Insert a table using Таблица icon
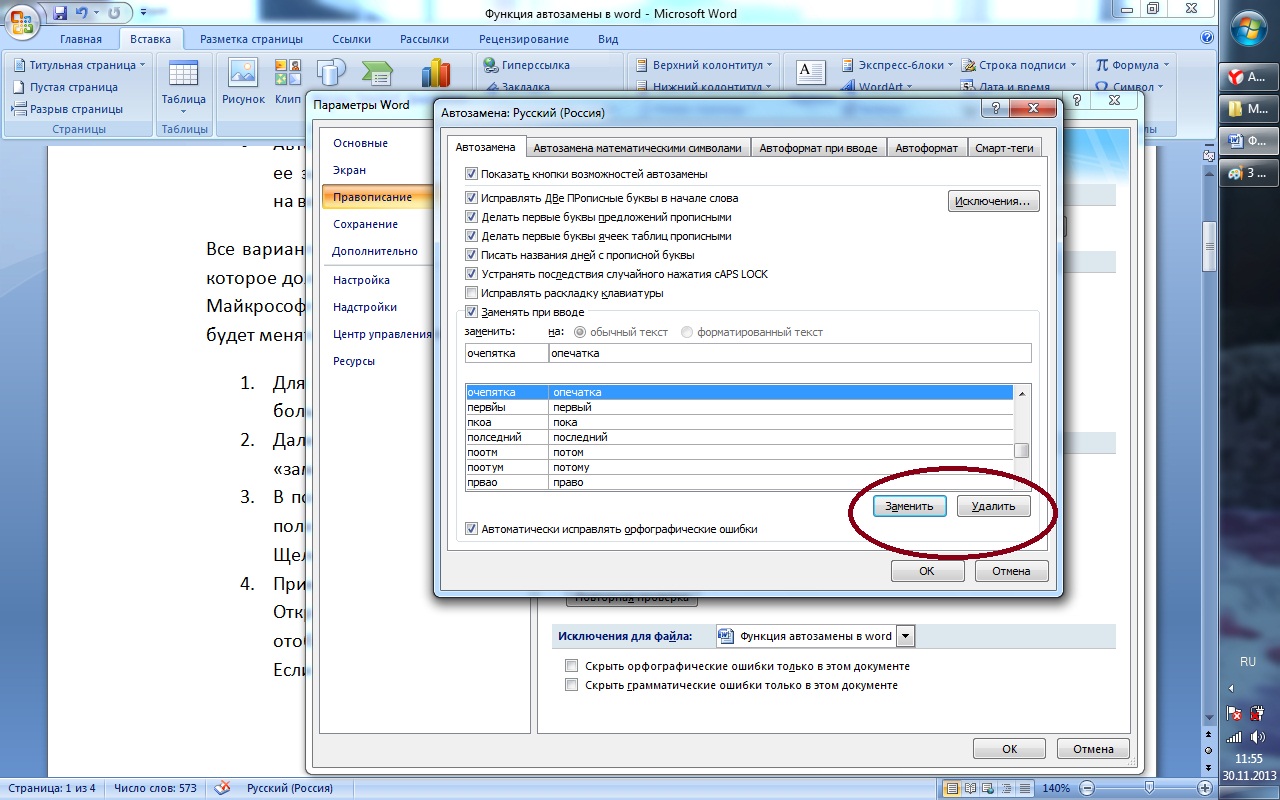This screenshot has width=1280, height=800. [183, 80]
